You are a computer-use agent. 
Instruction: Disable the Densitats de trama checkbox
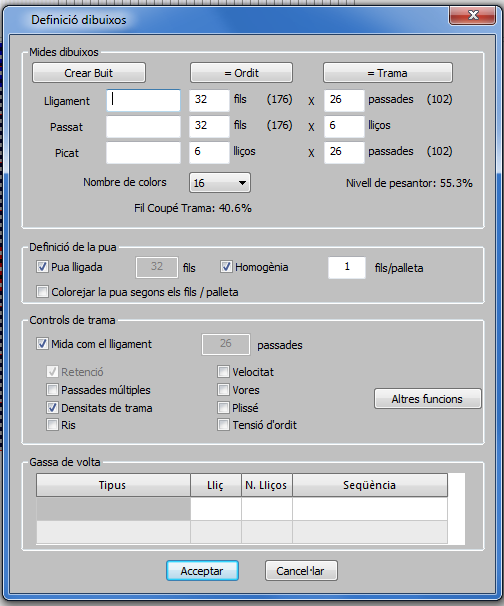[x=52, y=407]
